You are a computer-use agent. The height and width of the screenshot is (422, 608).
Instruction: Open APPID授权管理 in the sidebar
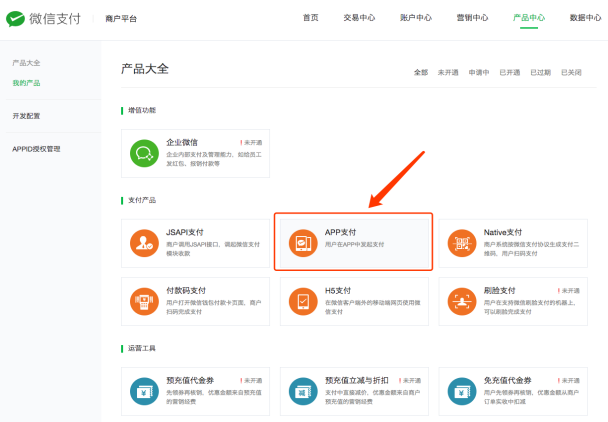tap(36, 149)
